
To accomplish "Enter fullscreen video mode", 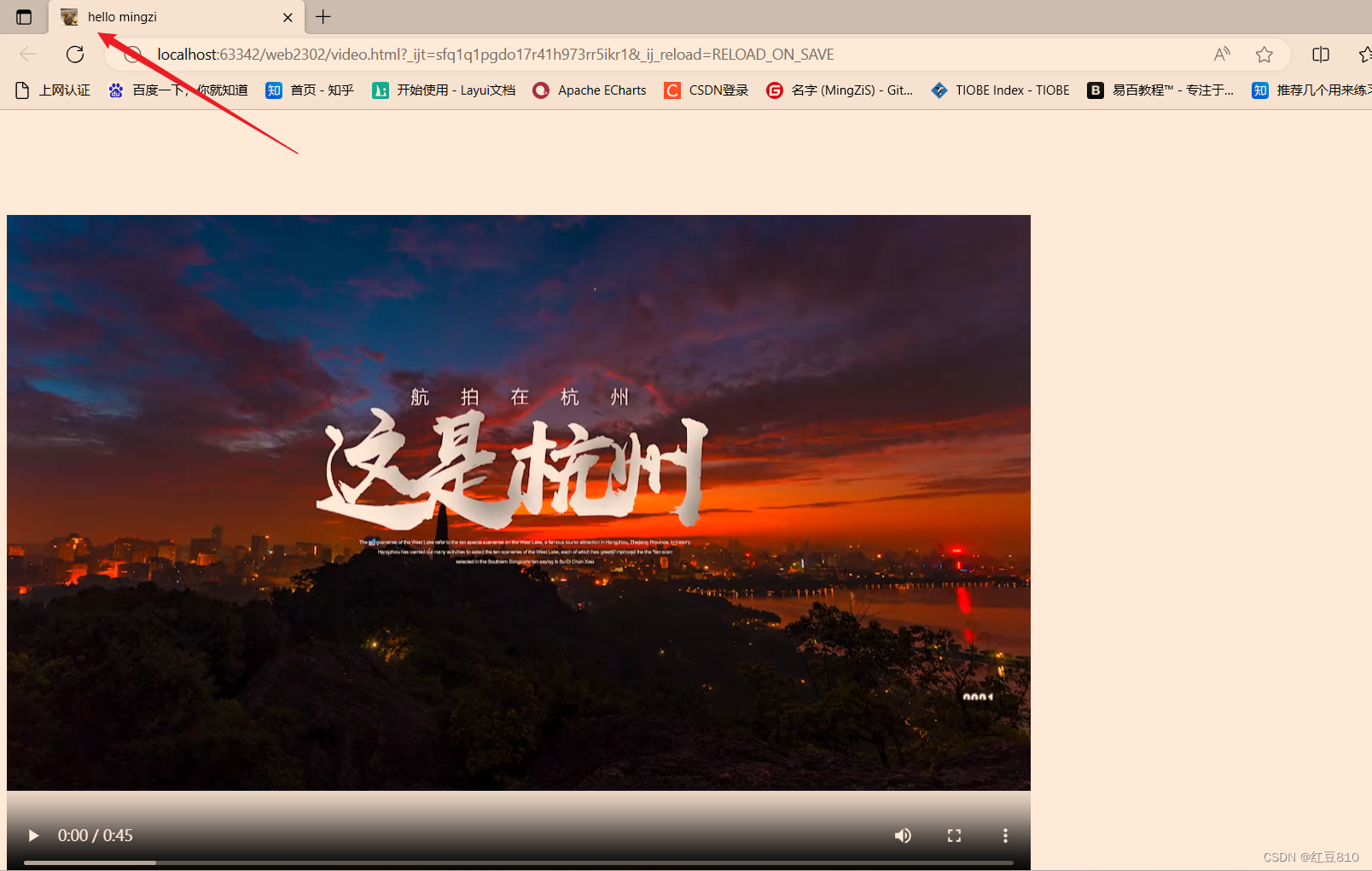I will coord(954,835).
